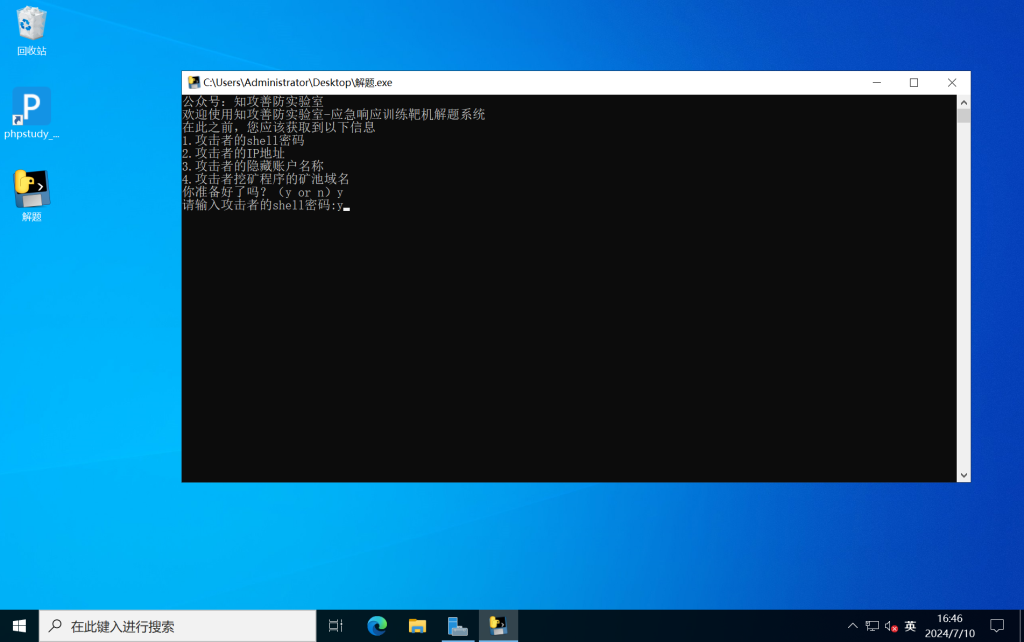Click the muted volume icon in tray
The height and width of the screenshot is (642, 1024).
(x=891, y=626)
